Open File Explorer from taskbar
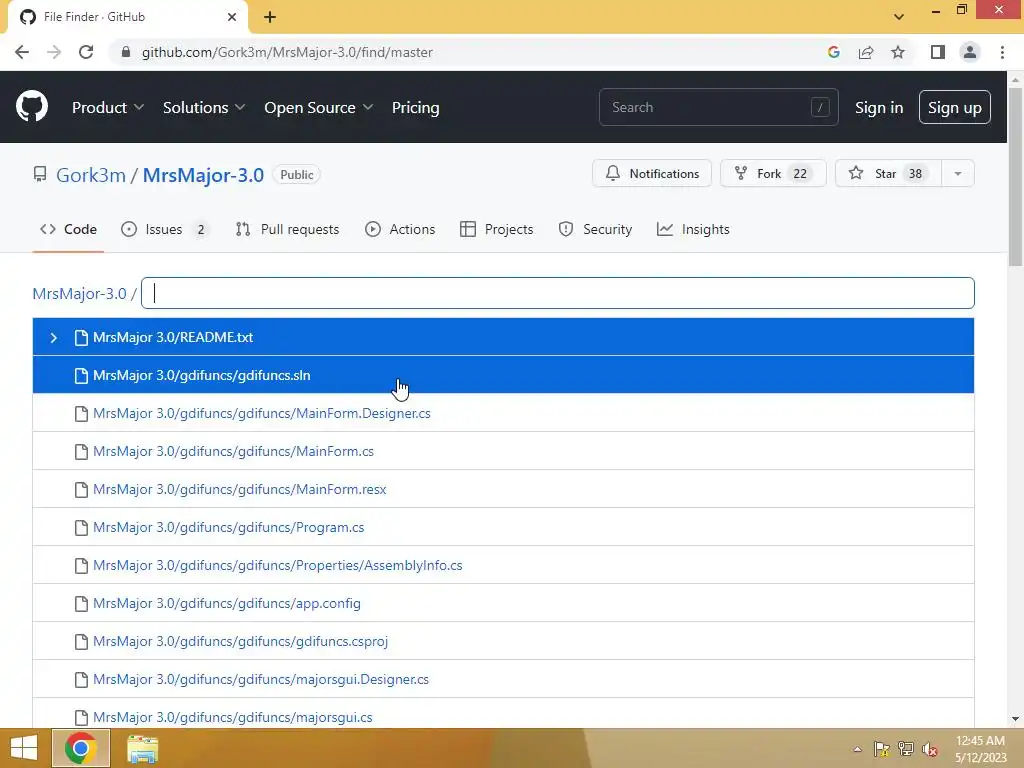Screen dimensions: 1024x768 142,748
